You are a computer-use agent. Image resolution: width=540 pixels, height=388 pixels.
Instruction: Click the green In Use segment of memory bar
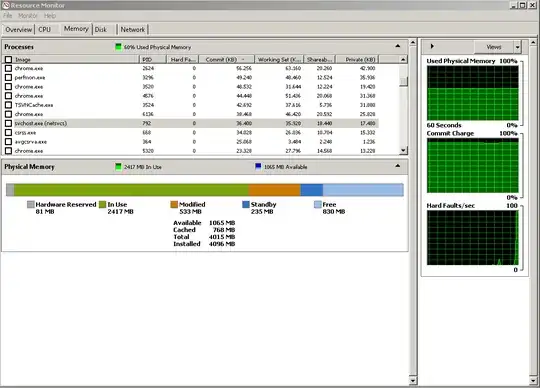point(131,190)
